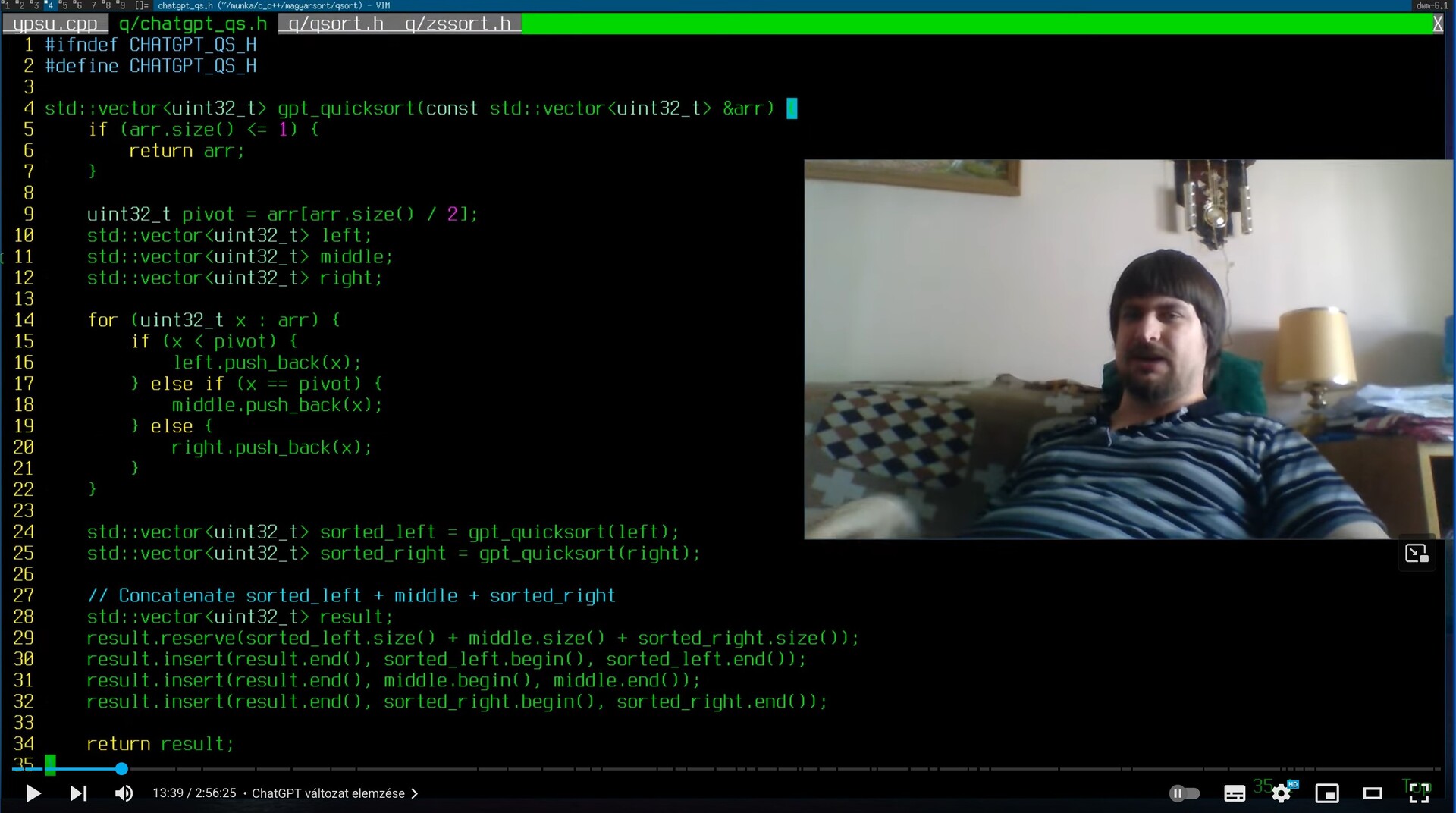This screenshot has width=1456, height=813.
Task: Click the picture-in-picture overlay icon below the webcam
Action: click(x=1417, y=554)
